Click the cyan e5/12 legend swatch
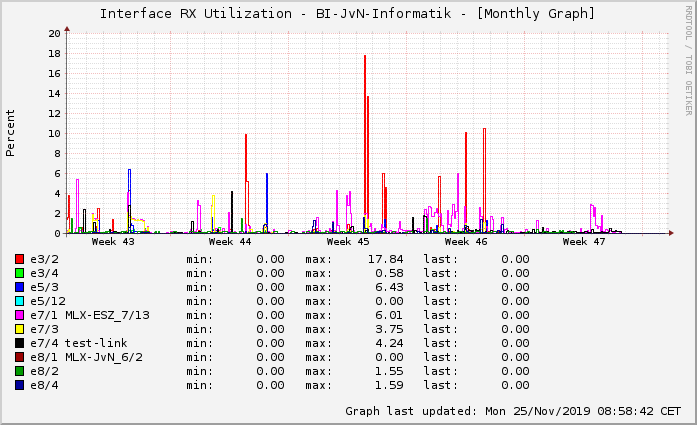The image size is (697, 425). tap(19, 301)
